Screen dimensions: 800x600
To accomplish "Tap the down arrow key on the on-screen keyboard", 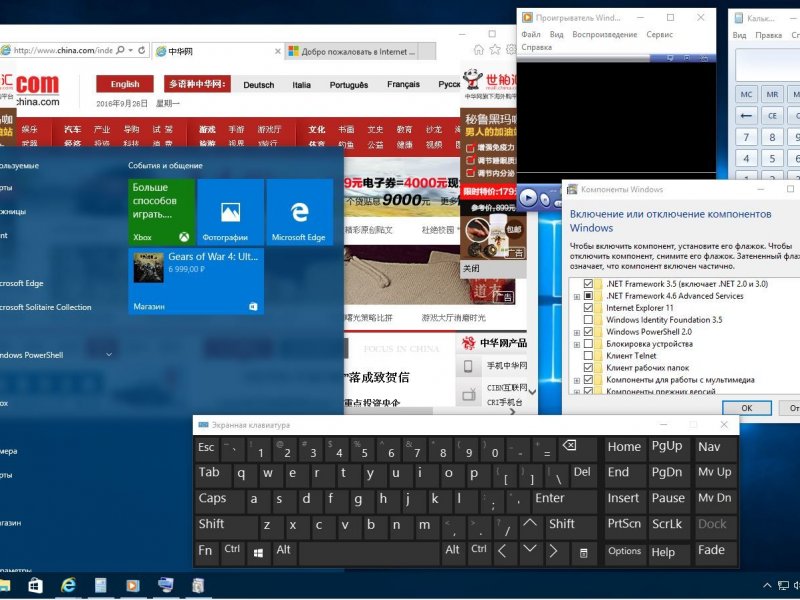I will click(530, 552).
